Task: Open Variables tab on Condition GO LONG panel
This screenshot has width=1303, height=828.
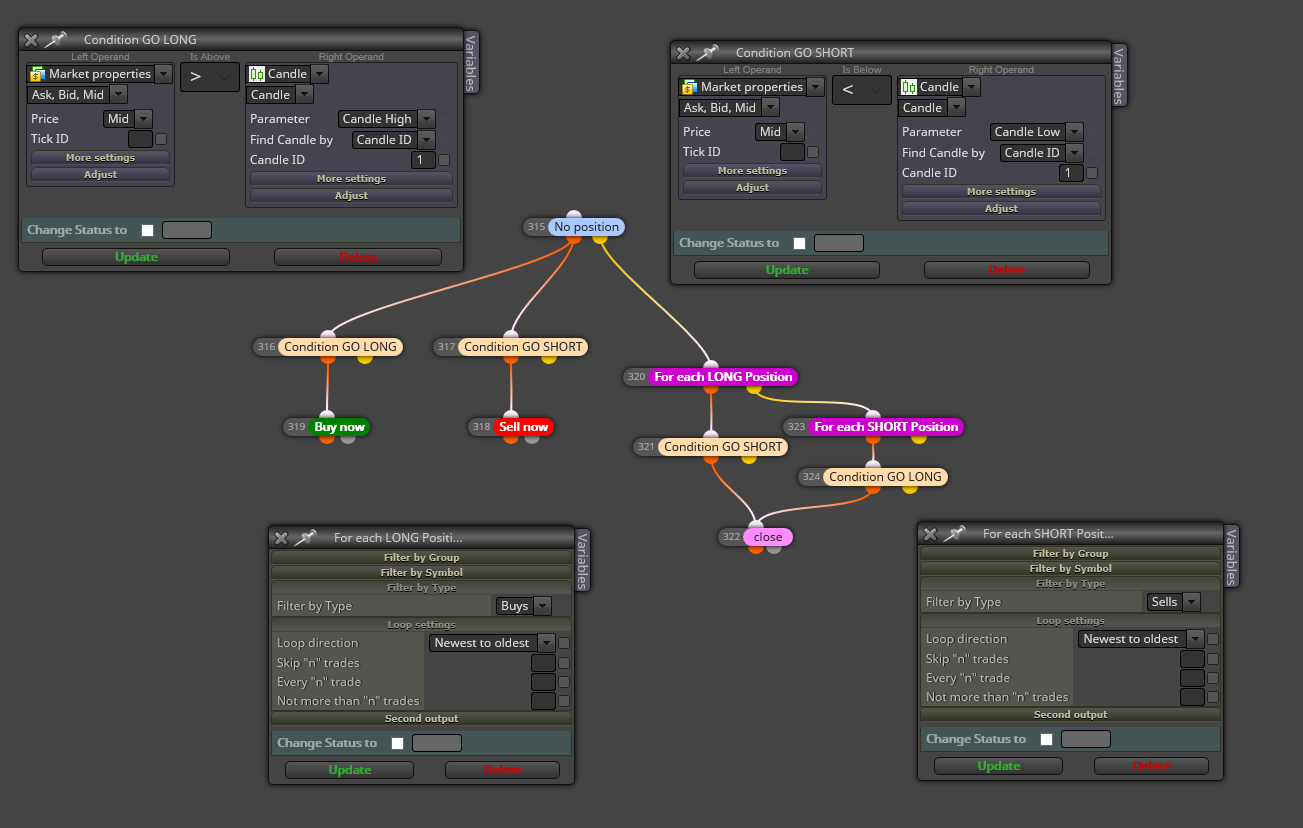Action: (471, 63)
